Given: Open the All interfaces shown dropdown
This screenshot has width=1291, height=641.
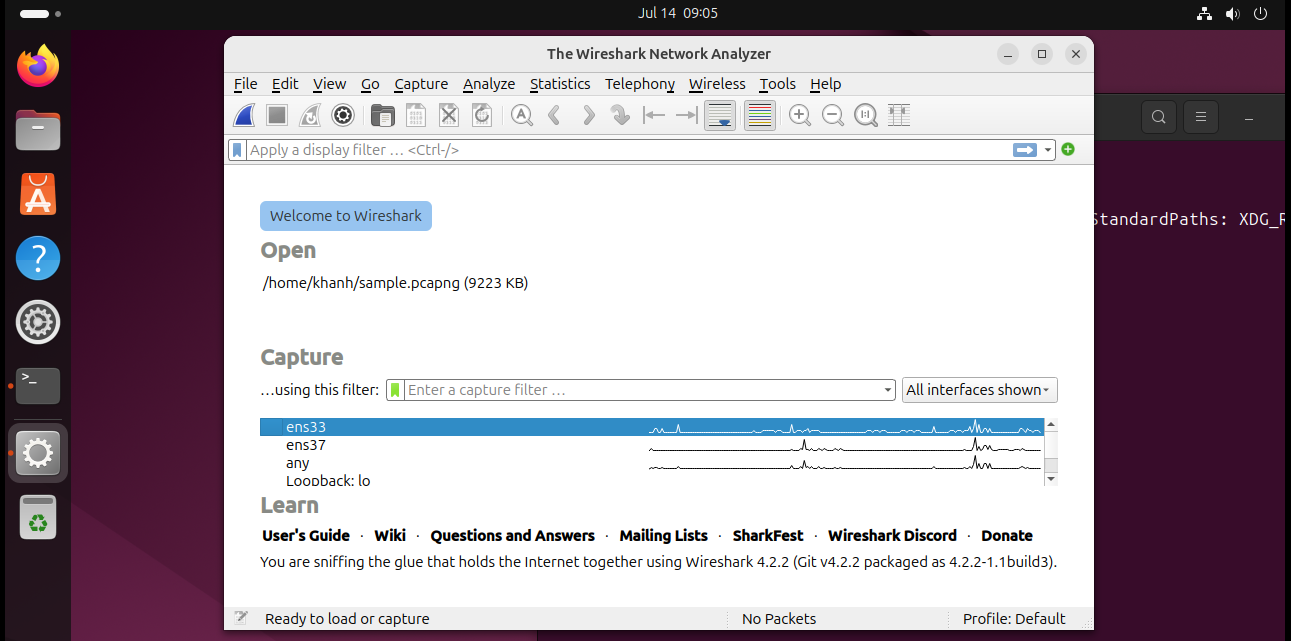Looking at the screenshot, I should coord(979,390).
